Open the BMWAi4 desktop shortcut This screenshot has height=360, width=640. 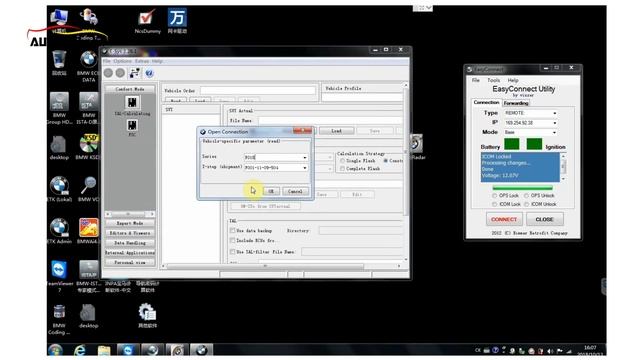(88, 231)
